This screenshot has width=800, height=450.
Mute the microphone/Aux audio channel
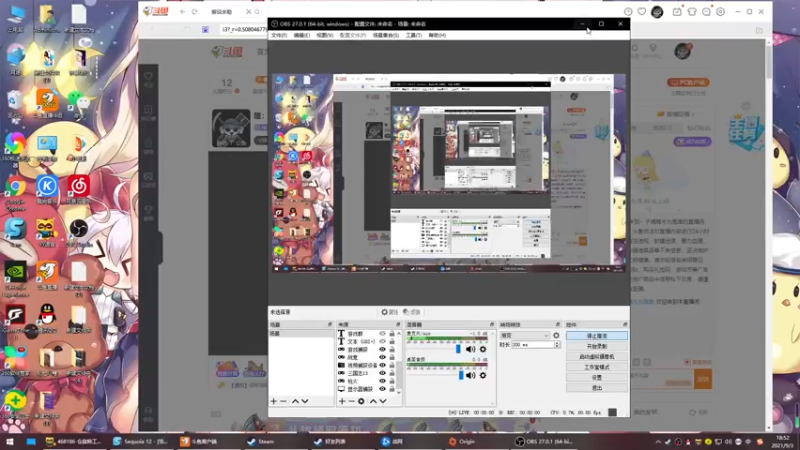pos(470,349)
